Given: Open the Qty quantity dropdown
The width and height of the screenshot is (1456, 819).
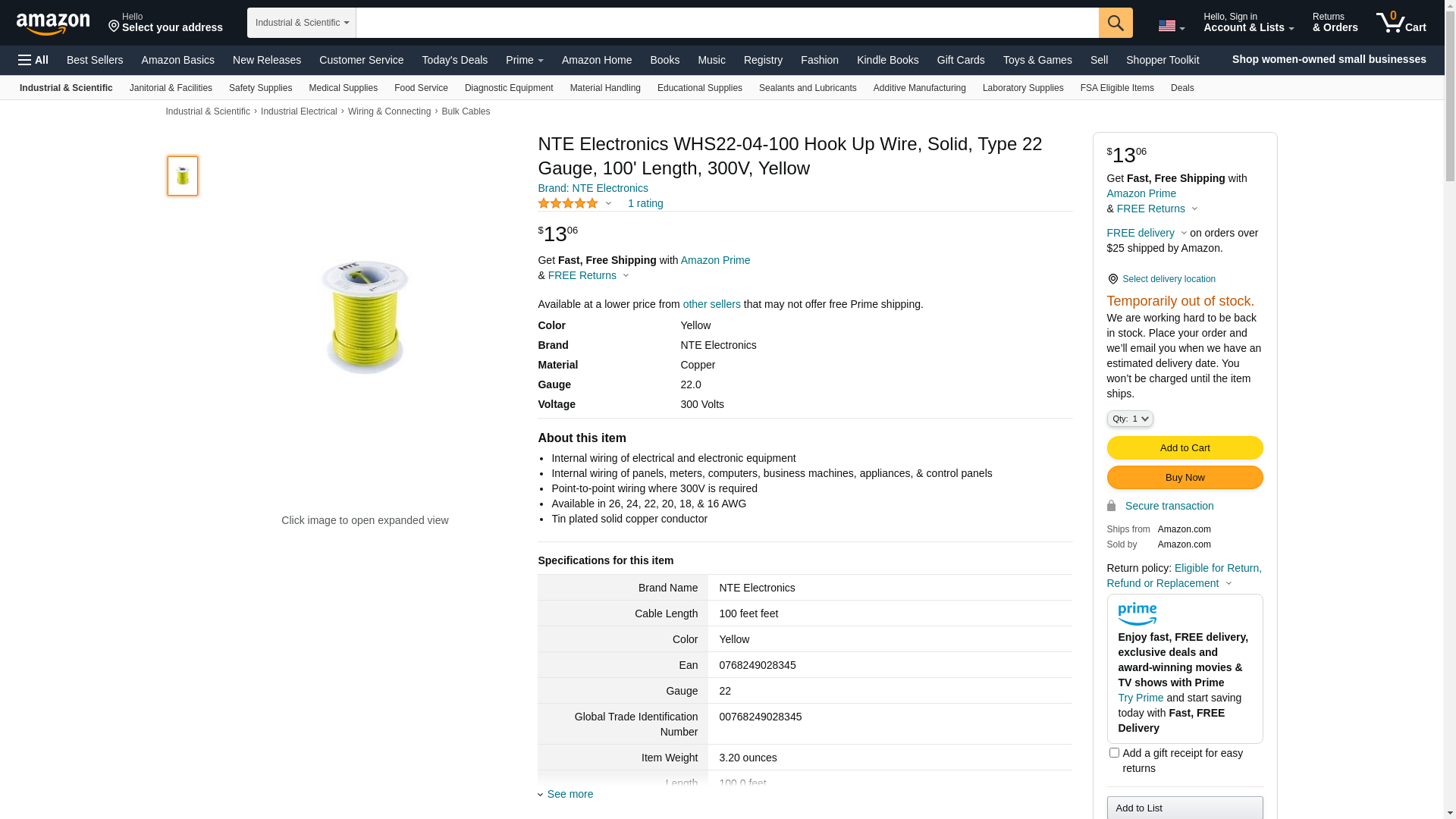Looking at the screenshot, I should coord(1129,419).
